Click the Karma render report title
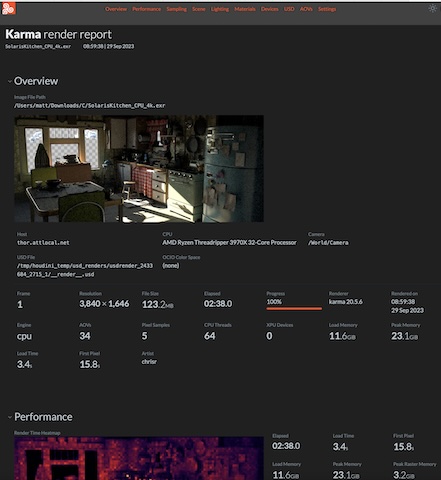 click(59, 34)
